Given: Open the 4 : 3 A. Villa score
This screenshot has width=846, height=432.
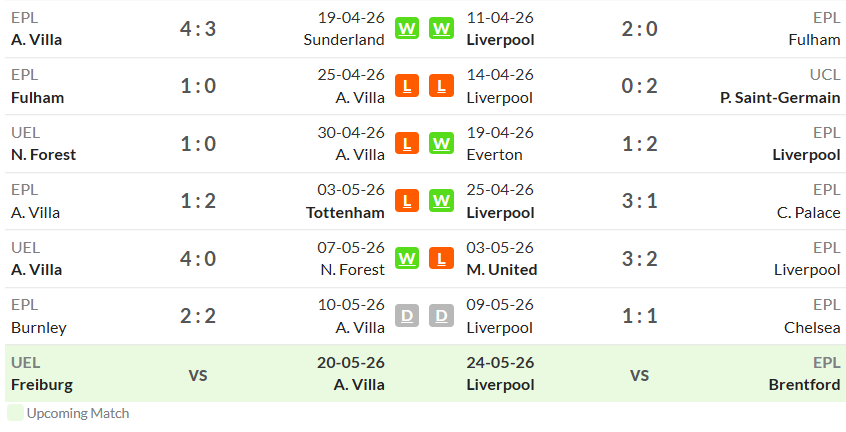Looking at the screenshot, I should pyautogui.click(x=198, y=29).
